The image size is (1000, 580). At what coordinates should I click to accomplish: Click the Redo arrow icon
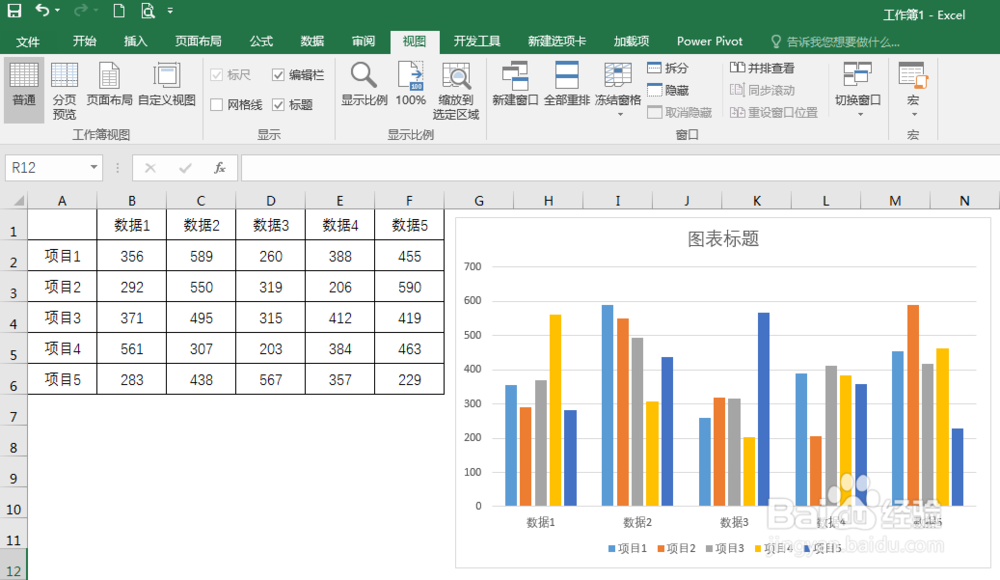[x=81, y=10]
